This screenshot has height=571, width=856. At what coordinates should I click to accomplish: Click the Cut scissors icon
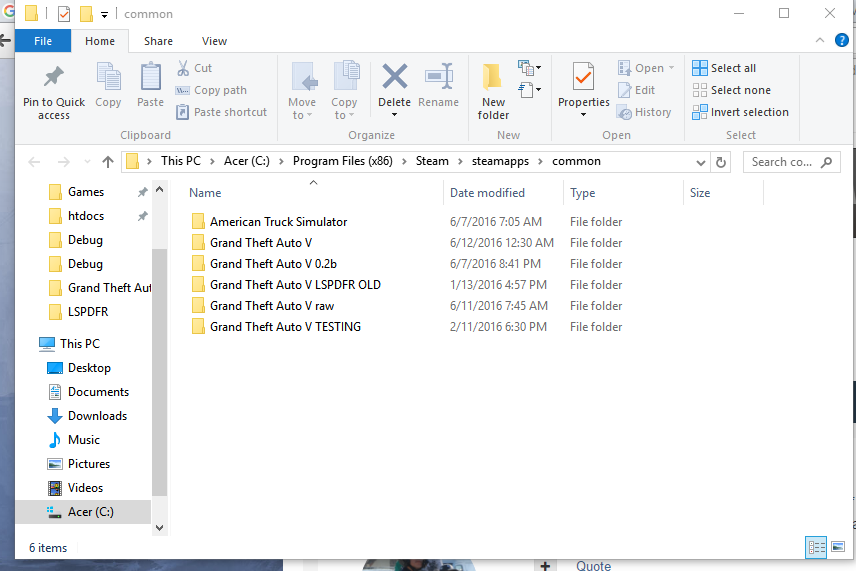pos(183,68)
